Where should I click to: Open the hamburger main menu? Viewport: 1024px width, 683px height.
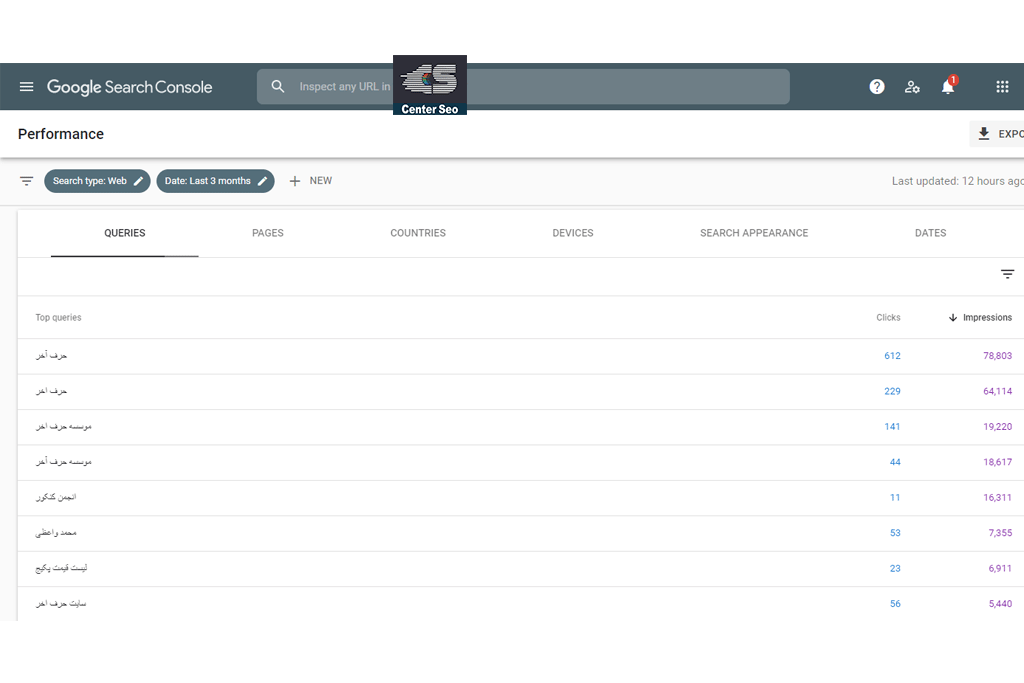tap(27, 87)
